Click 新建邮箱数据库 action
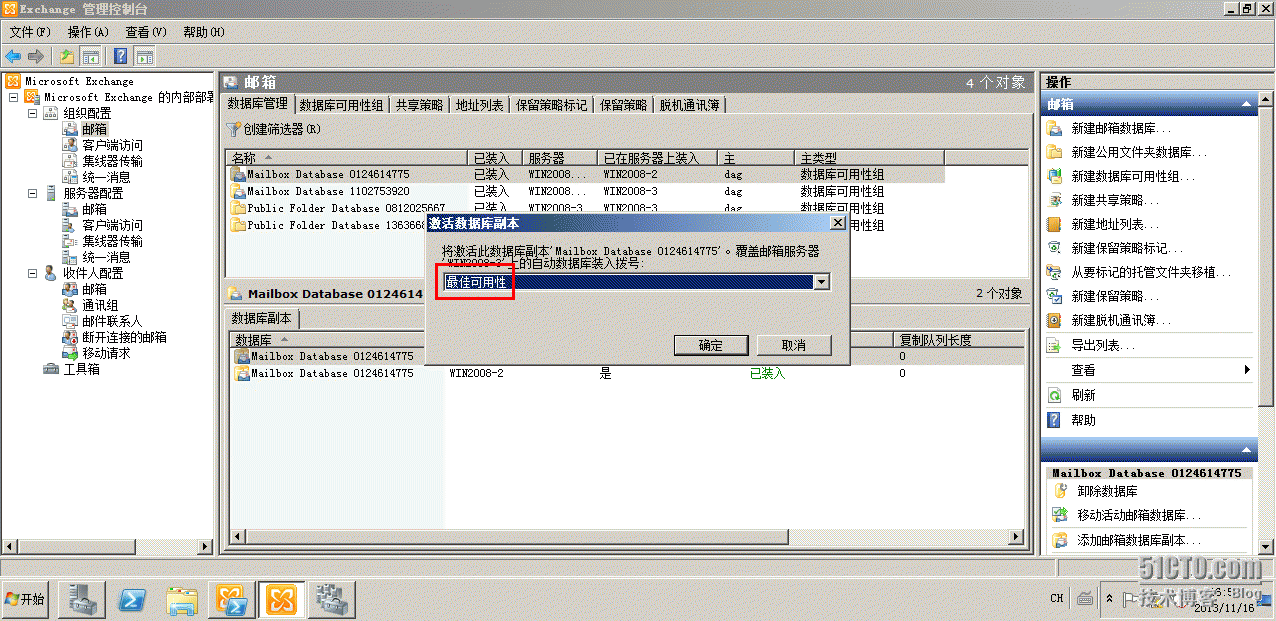Viewport: 1276px width, 621px height. click(x=1120, y=128)
